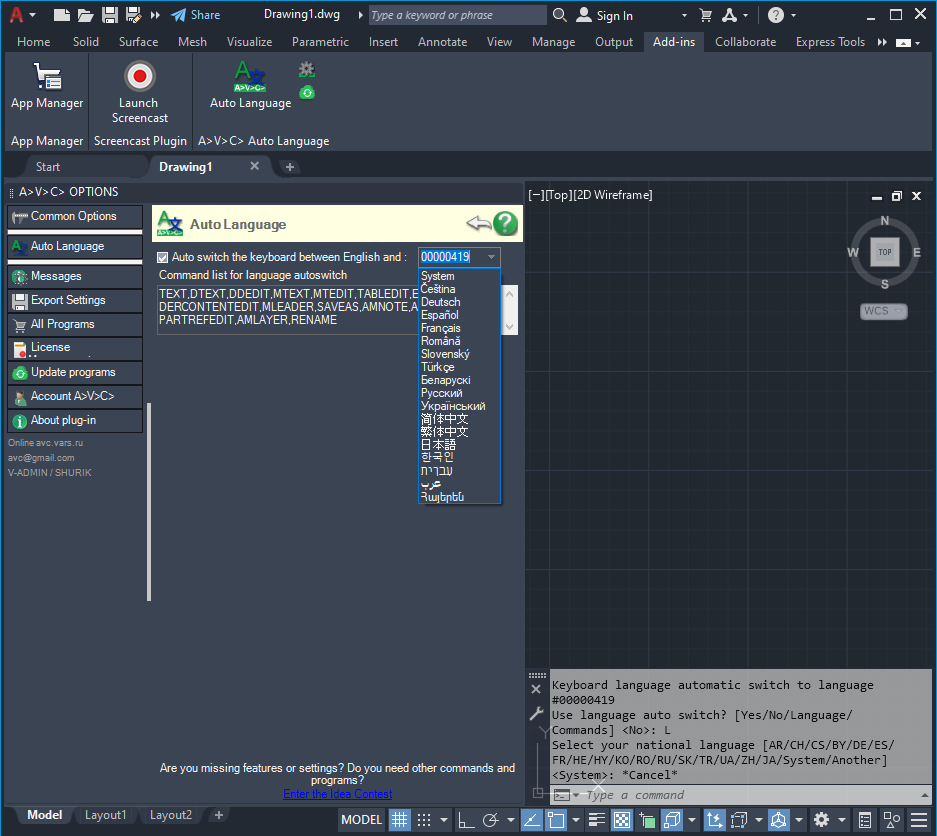Click the lineweight display icon in the status bar
Image resolution: width=937 pixels, height=836 pixels.
click(596, 819)
